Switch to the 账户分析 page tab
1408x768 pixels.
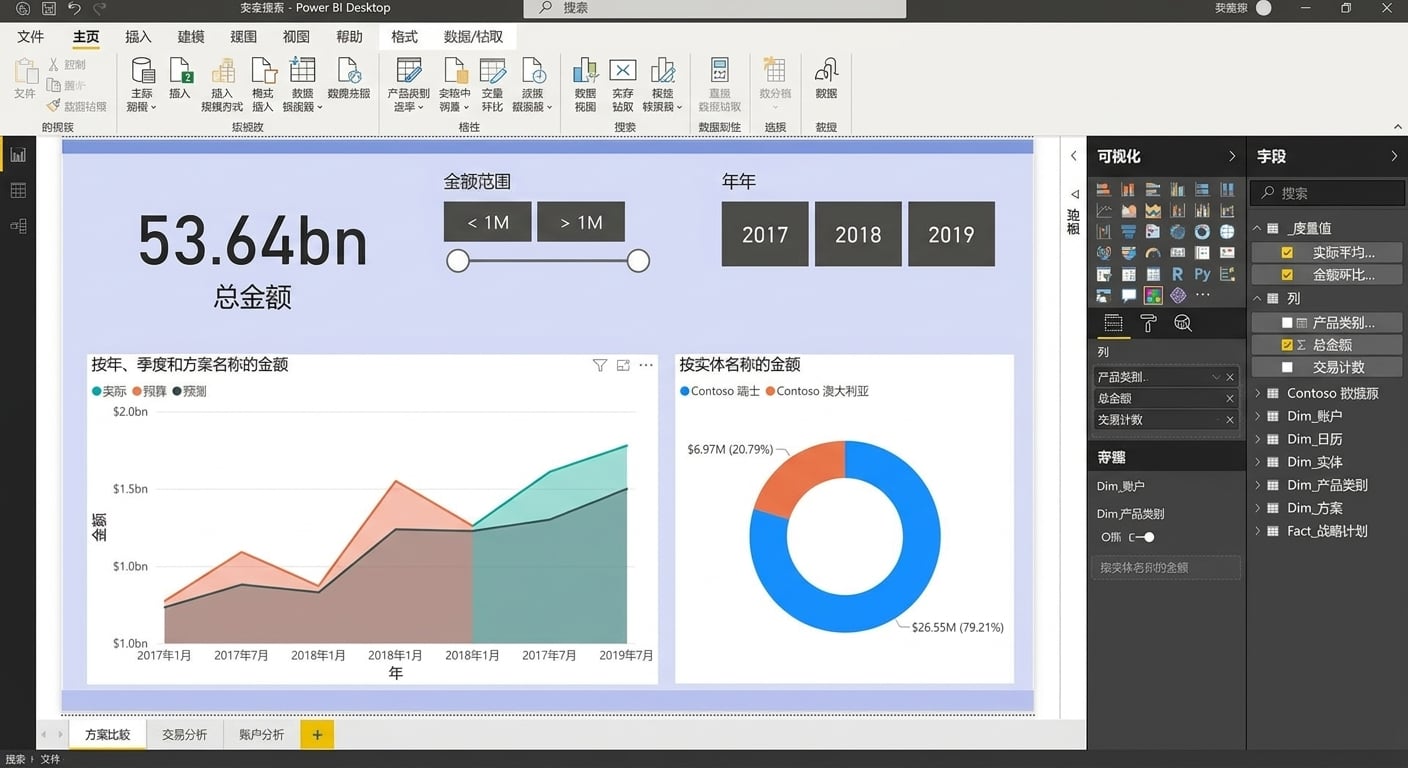point(261,735)
